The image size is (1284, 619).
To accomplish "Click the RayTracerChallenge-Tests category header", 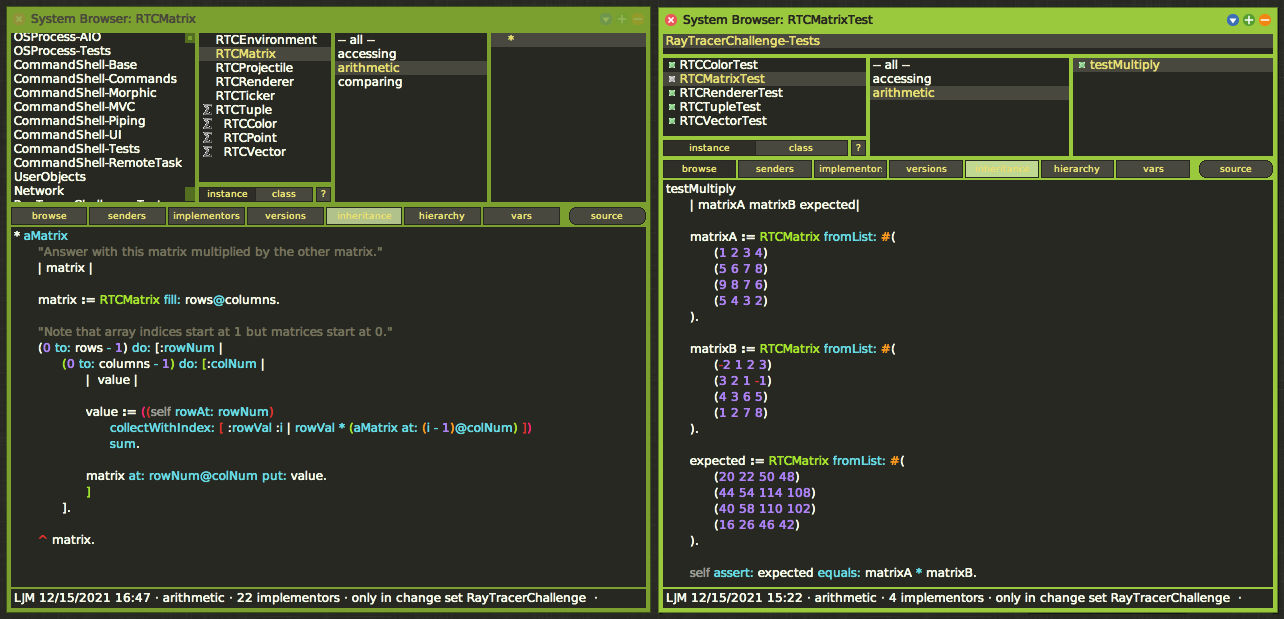I will [x=968, y=41].
